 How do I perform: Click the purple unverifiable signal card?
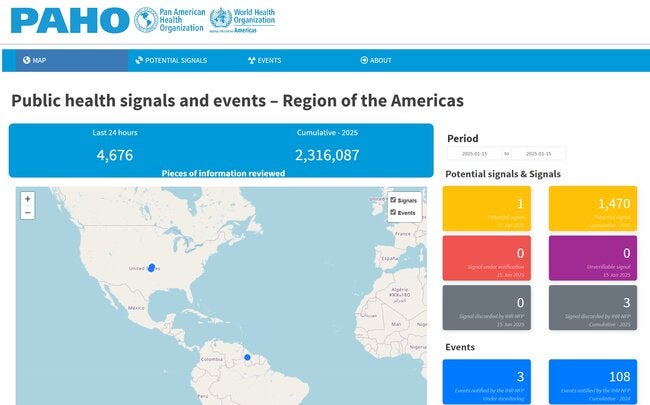pos(592,258)
